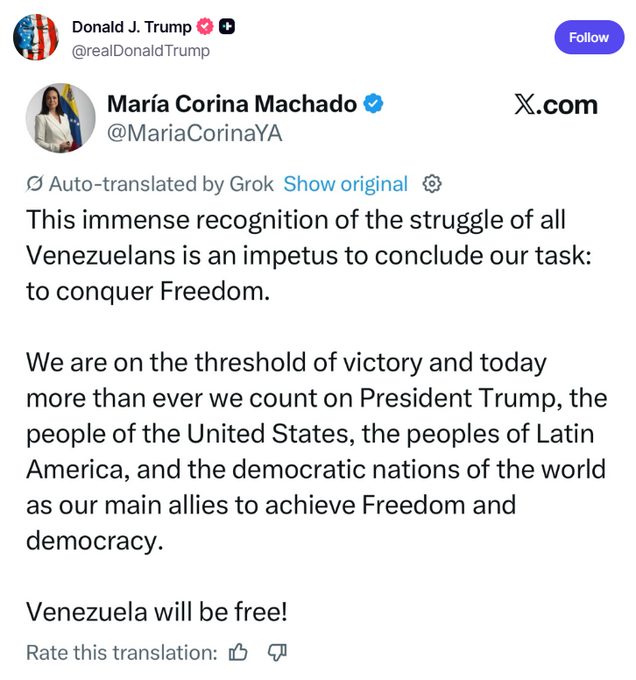The width and height of the screenshot is (636, 680).
Task: Click the Grok auto-translate icon
Action: [x=34, y=184]
